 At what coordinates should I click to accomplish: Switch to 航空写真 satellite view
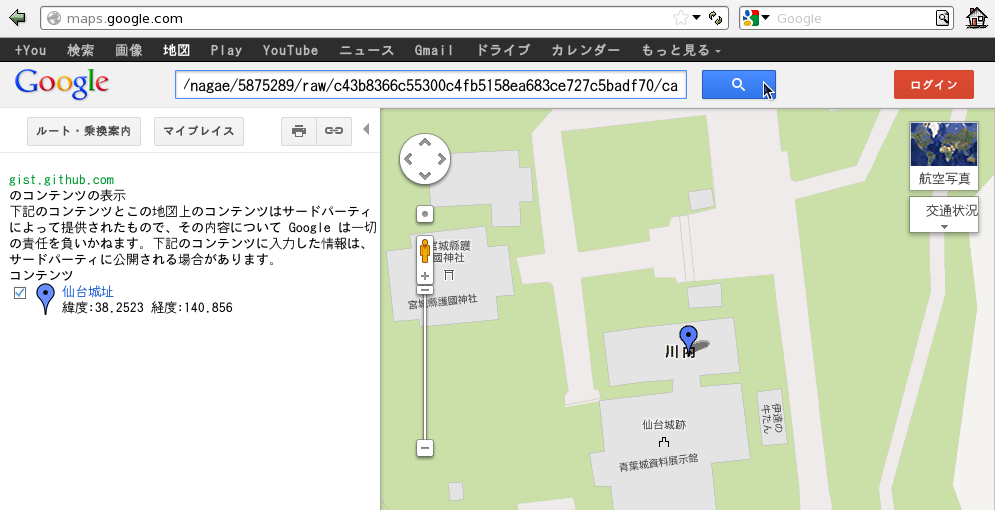[944, 156]
